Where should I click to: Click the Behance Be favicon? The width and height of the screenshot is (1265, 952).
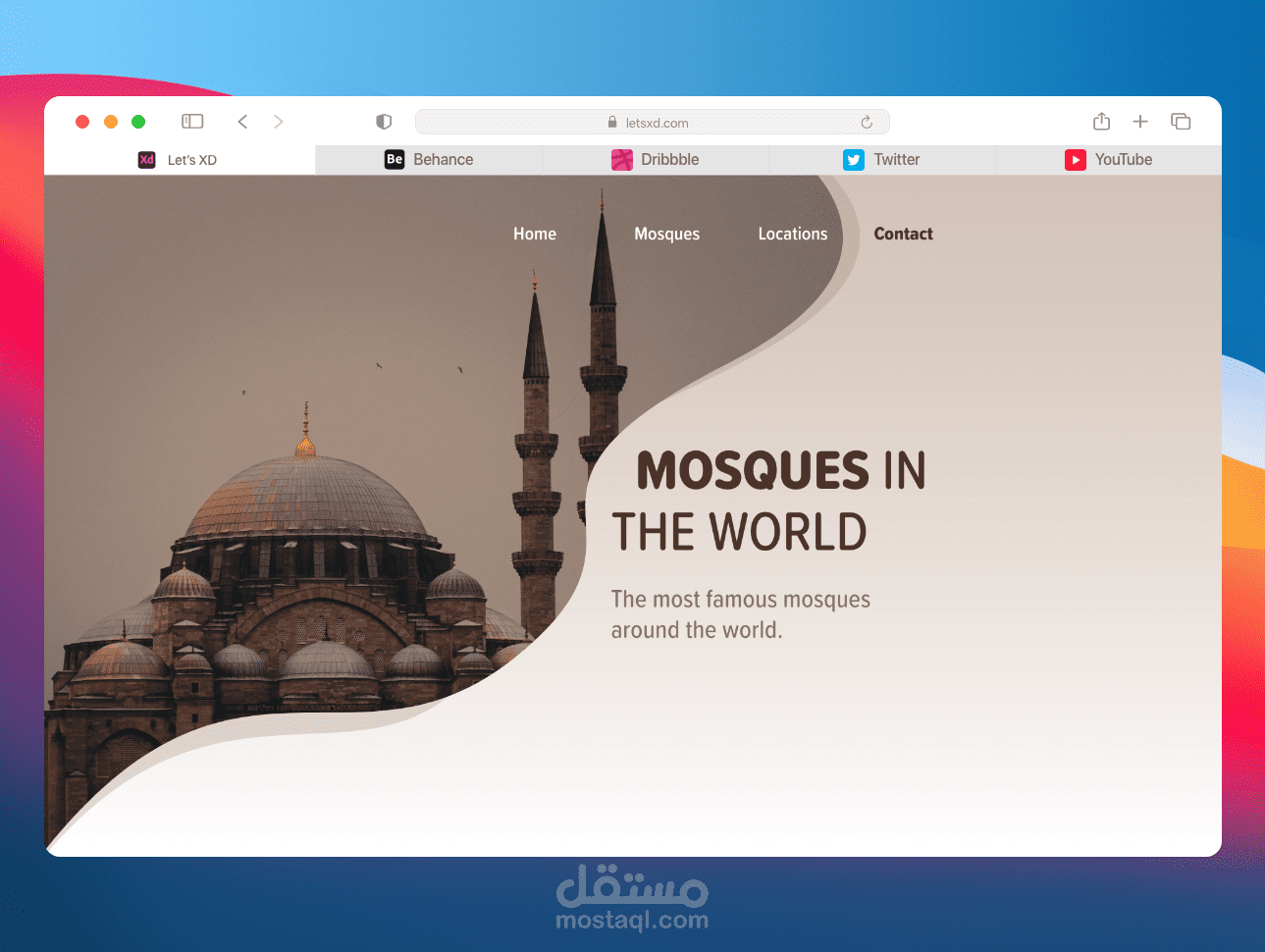pos(395,159)
